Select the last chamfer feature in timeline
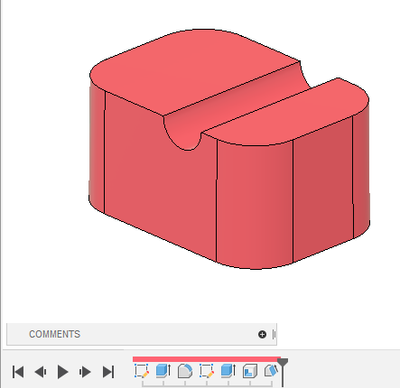The image size is (400, 388). 271,371
